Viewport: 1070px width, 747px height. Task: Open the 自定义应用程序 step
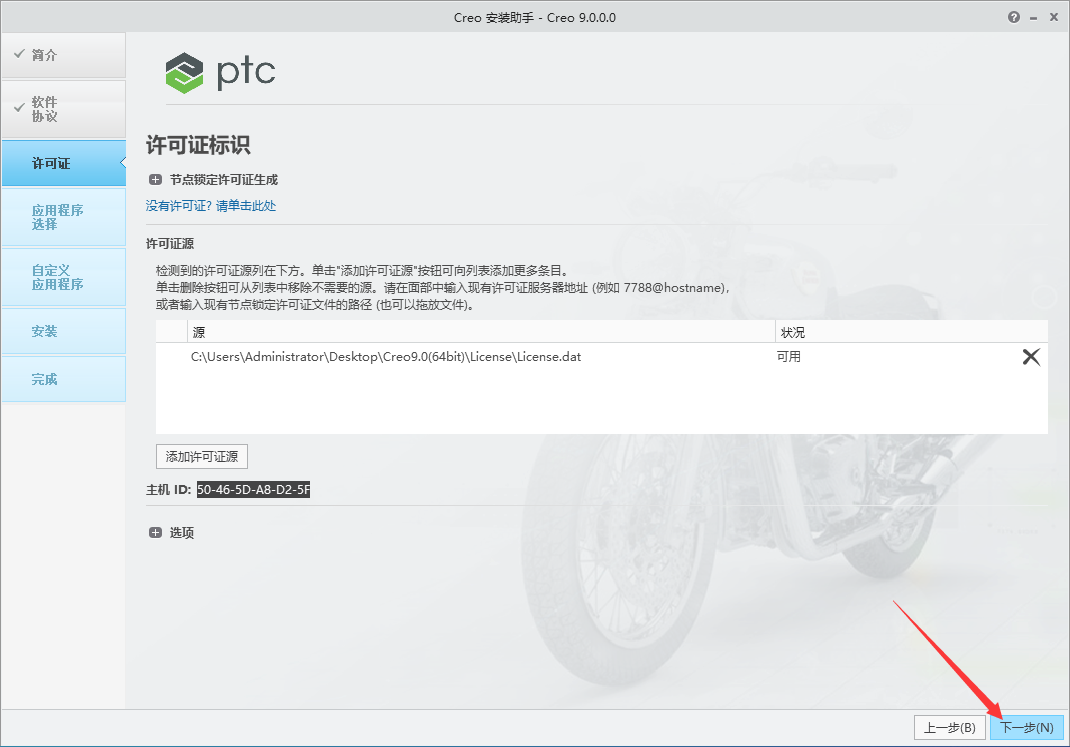(63, 277)
